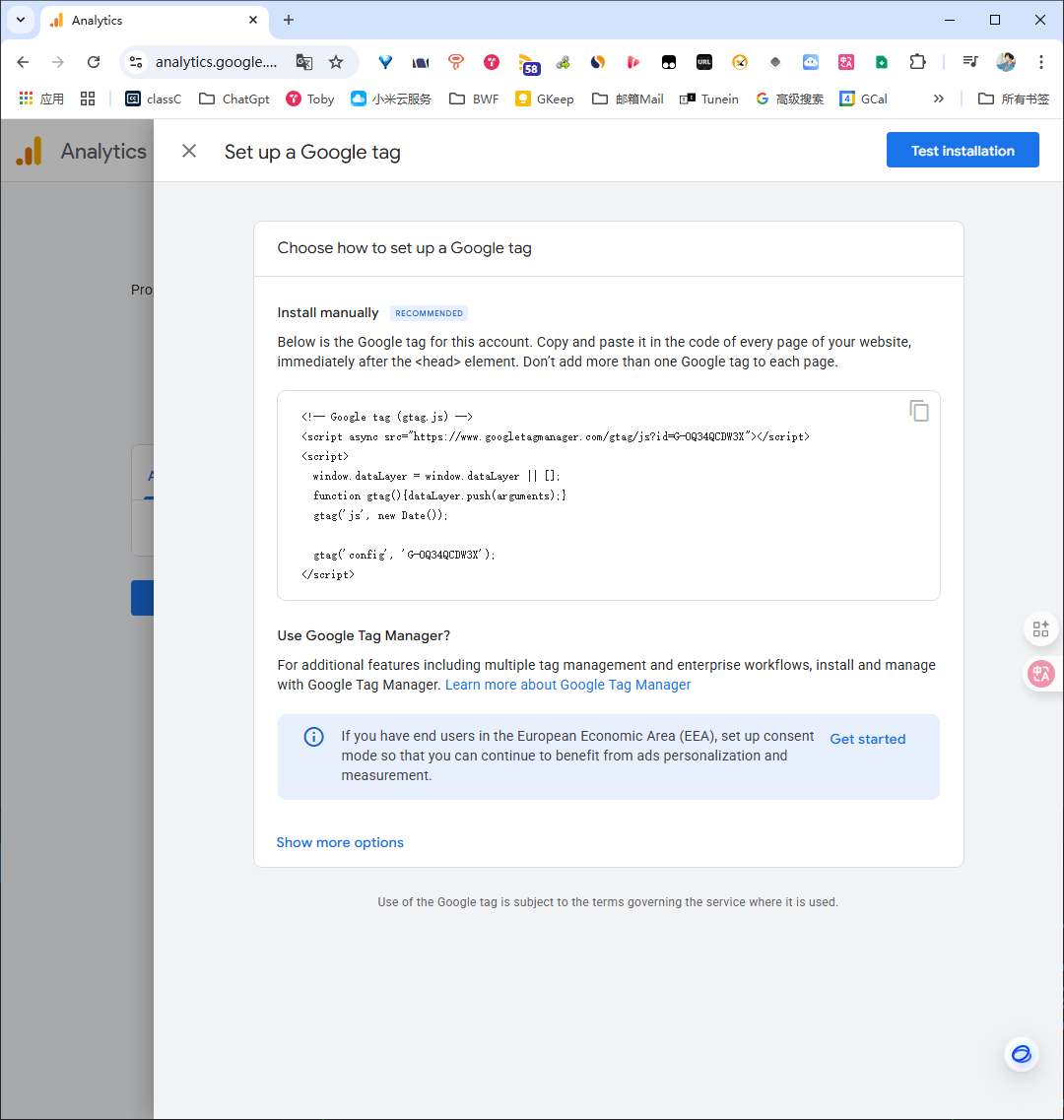Open the 邮箱Mail bookmark folder
The width and height of the screenshot is (1064, 1120).
click(x=628, y=99)
